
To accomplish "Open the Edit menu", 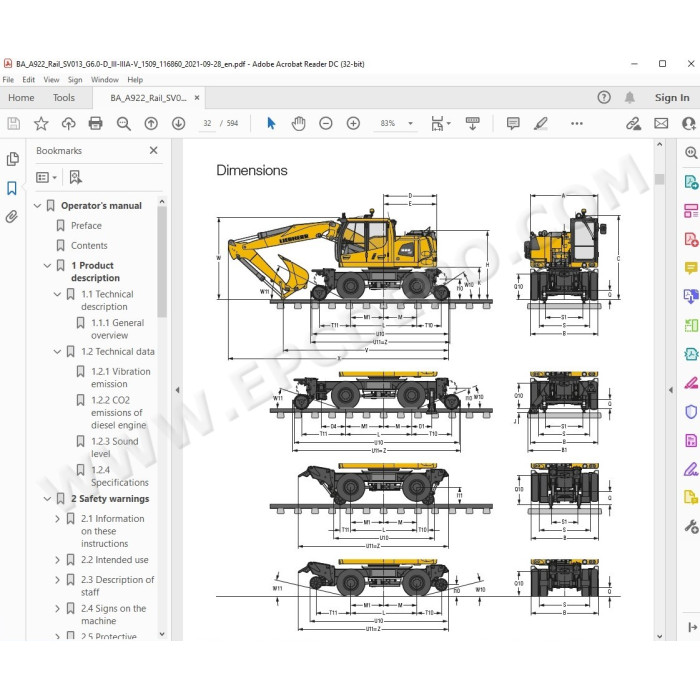I will [x=29, y=79].
